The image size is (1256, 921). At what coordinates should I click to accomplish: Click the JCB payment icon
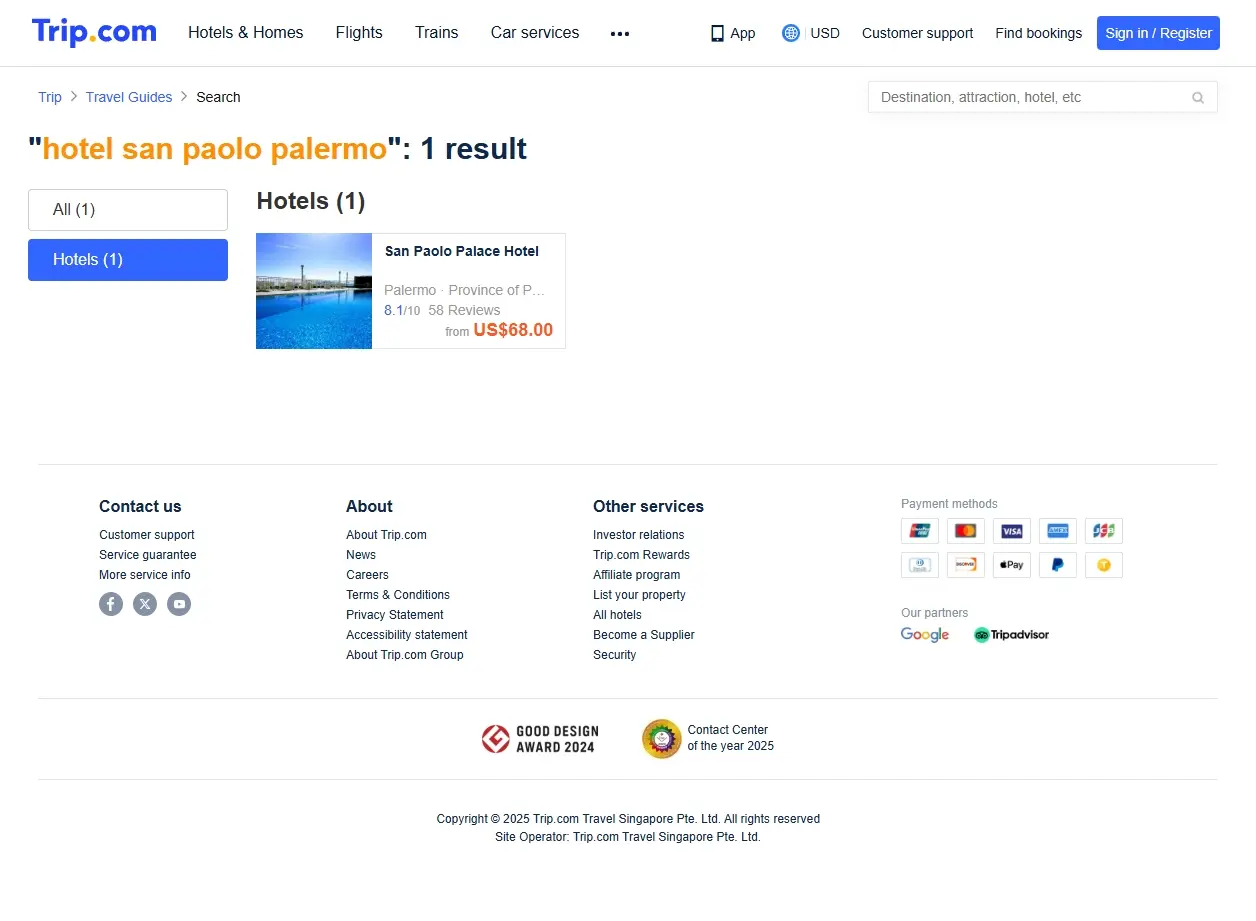point(1104,531)
